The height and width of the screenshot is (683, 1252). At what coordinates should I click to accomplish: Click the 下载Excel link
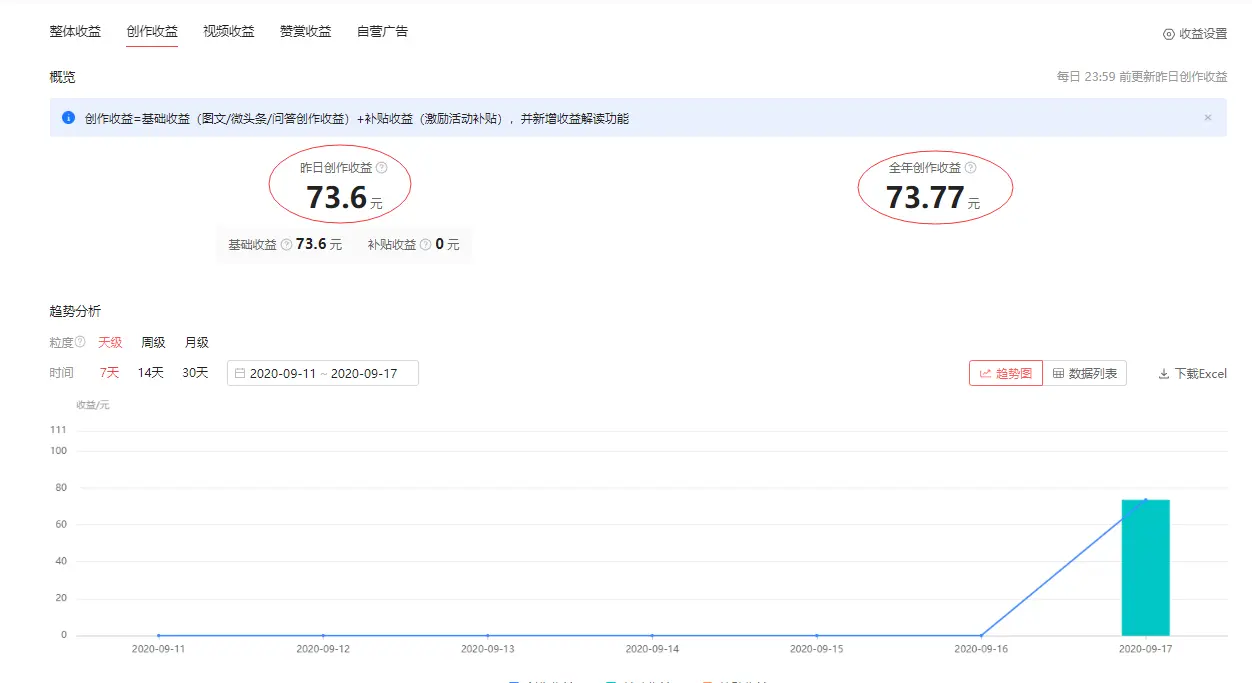pyautogui.click(x=1199, y=373)
